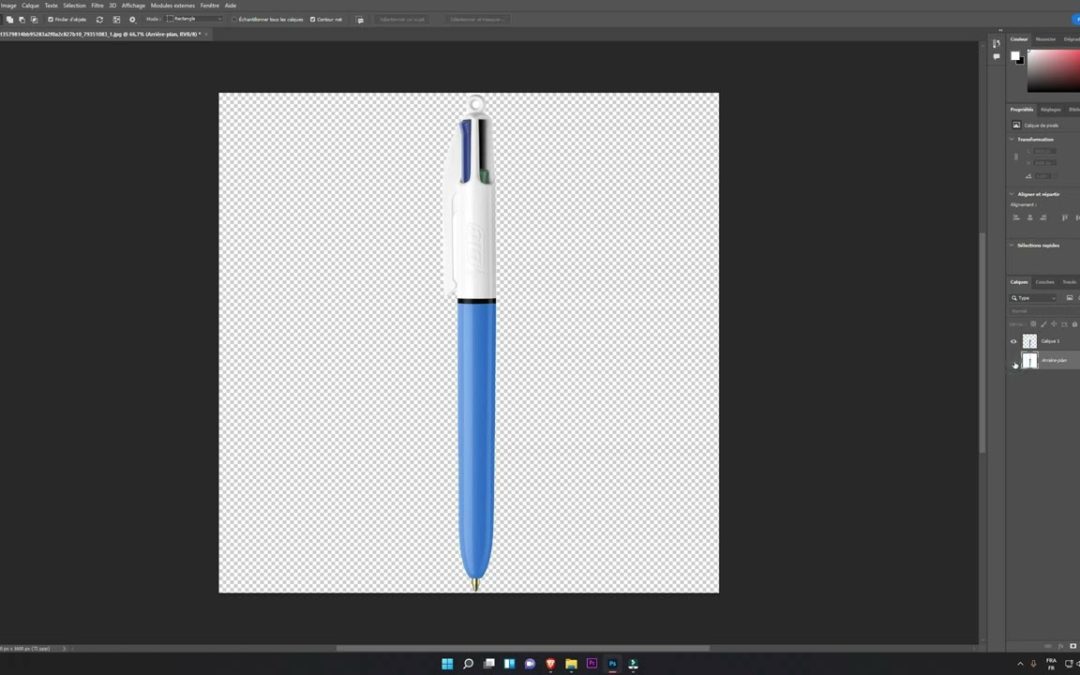Click the Windows Start button

pyautogui.click(x=447, y=663)
